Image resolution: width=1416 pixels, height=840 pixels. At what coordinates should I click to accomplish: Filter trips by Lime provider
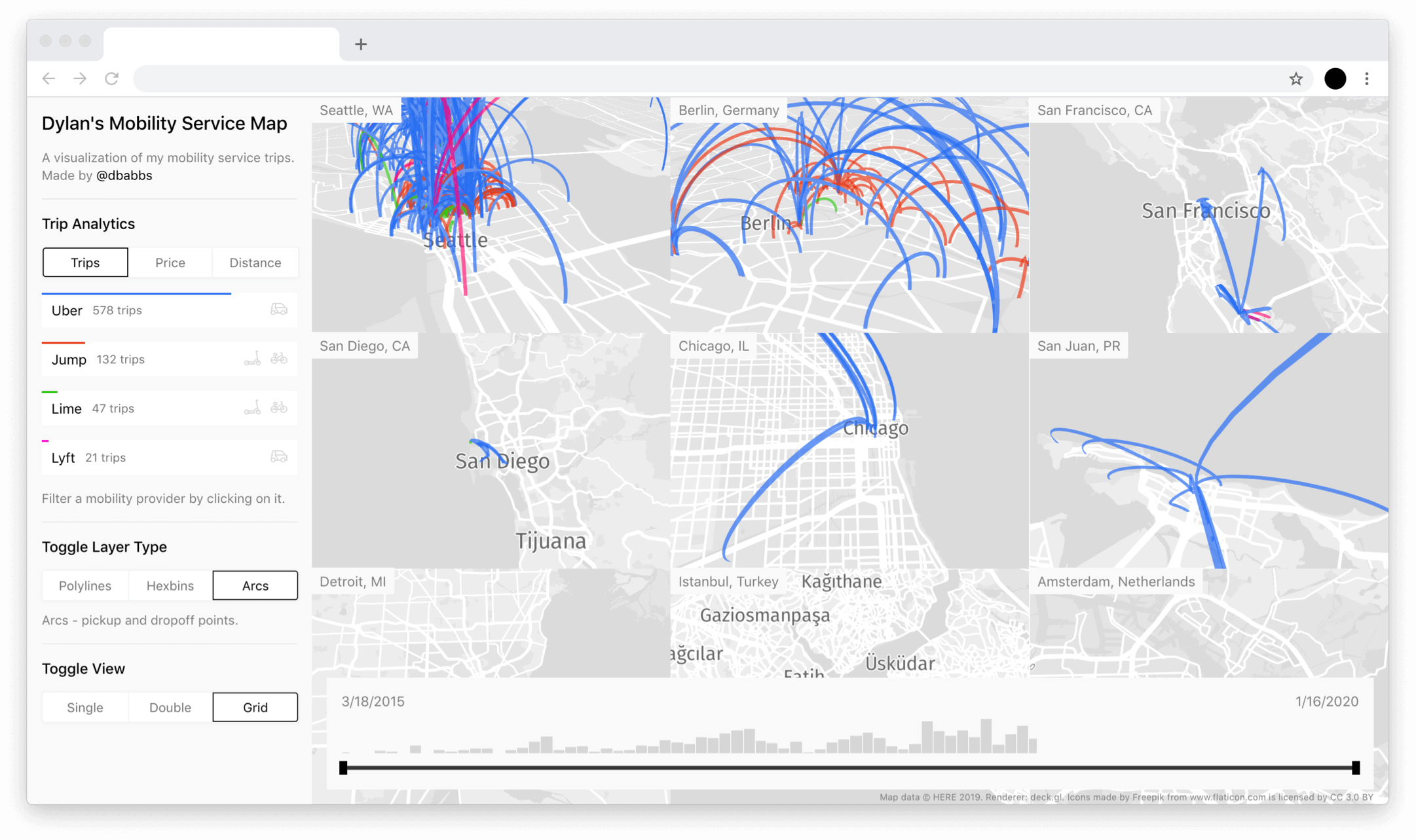(x=170, y=409)
